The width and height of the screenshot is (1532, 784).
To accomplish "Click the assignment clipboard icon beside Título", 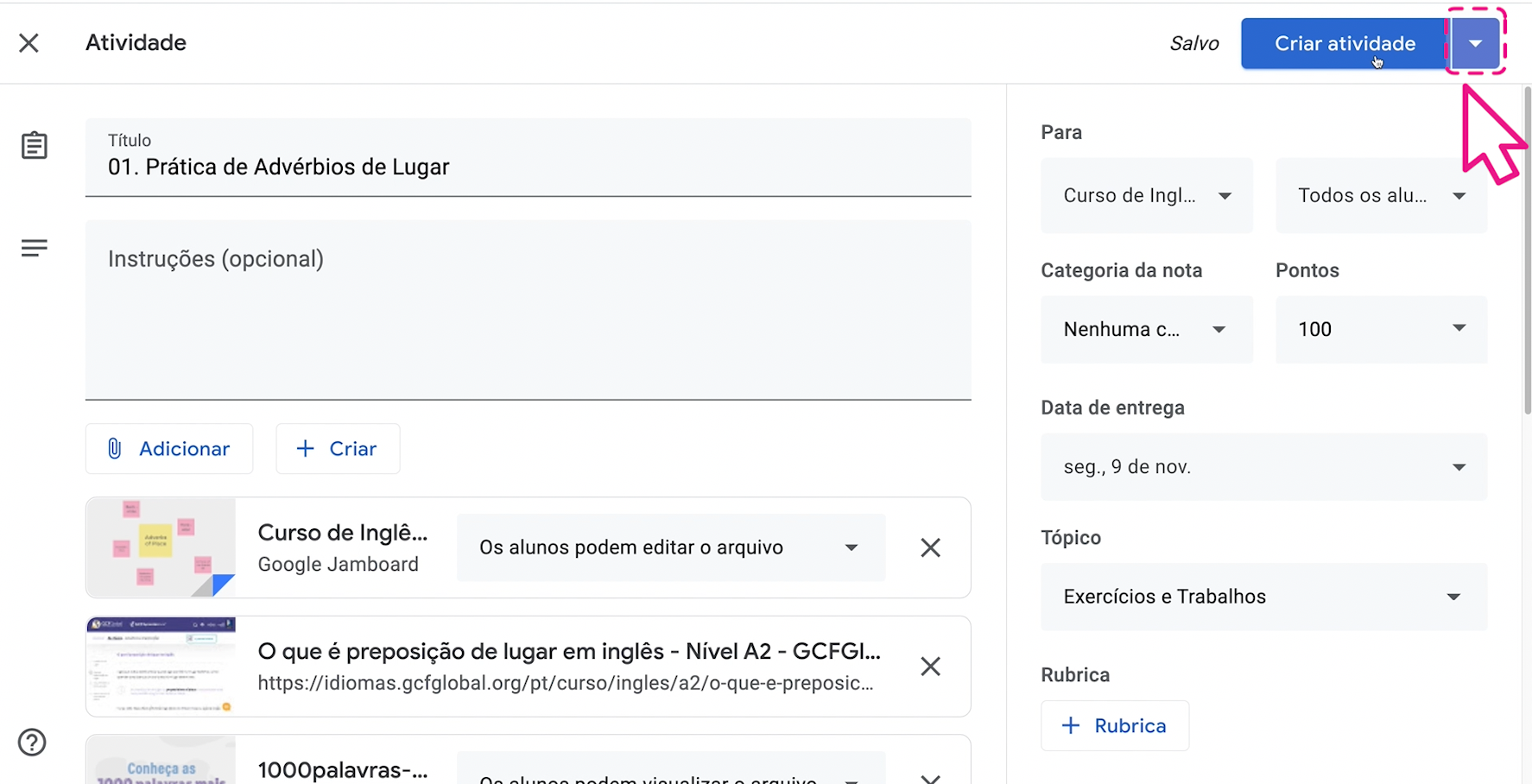I will coord(35,145).
